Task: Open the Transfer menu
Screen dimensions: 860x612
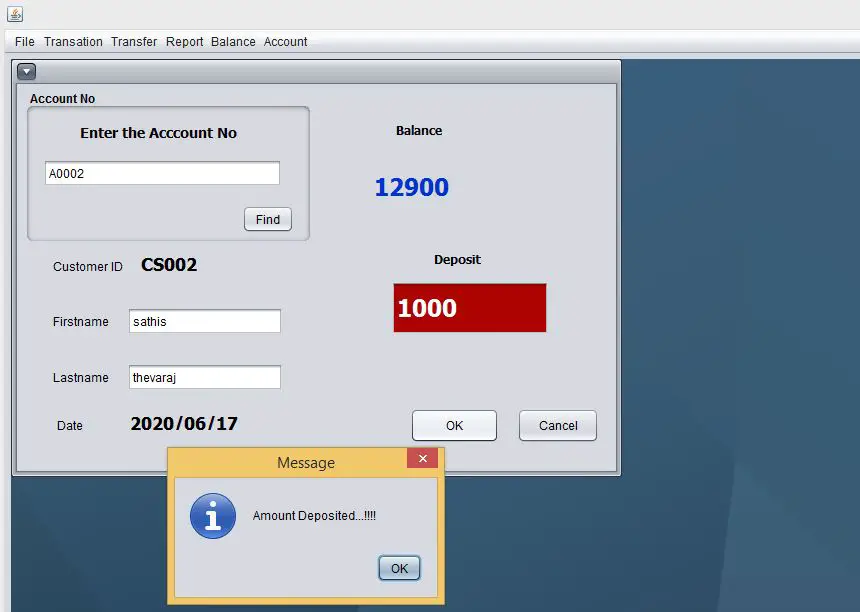Action: (x=134, y=42)
